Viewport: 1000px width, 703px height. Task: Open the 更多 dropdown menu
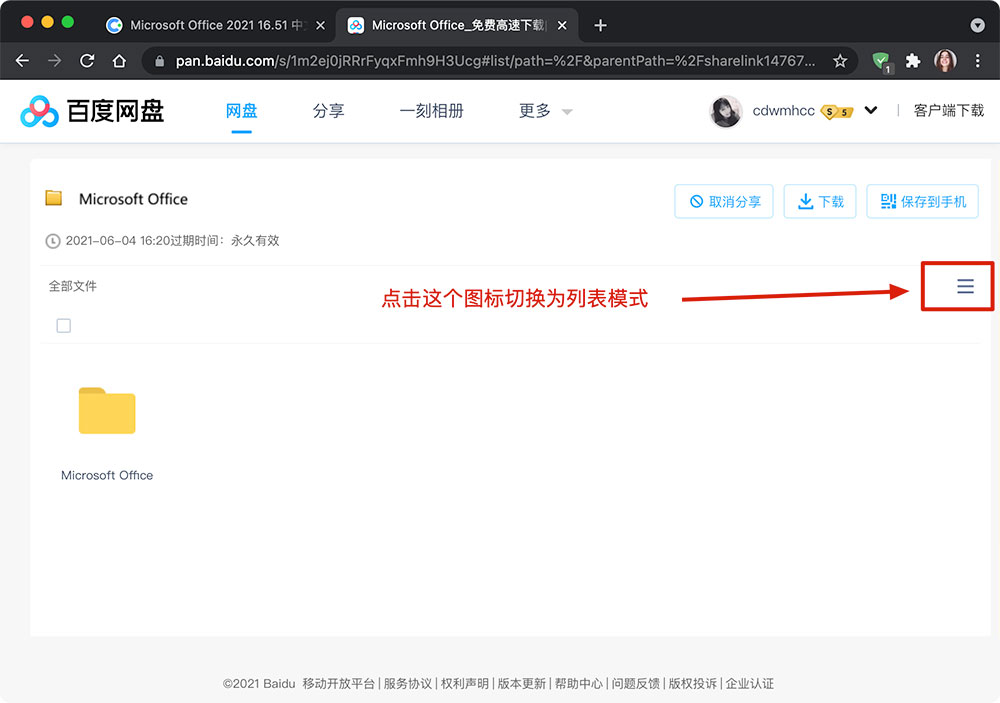tap(545, 111)
